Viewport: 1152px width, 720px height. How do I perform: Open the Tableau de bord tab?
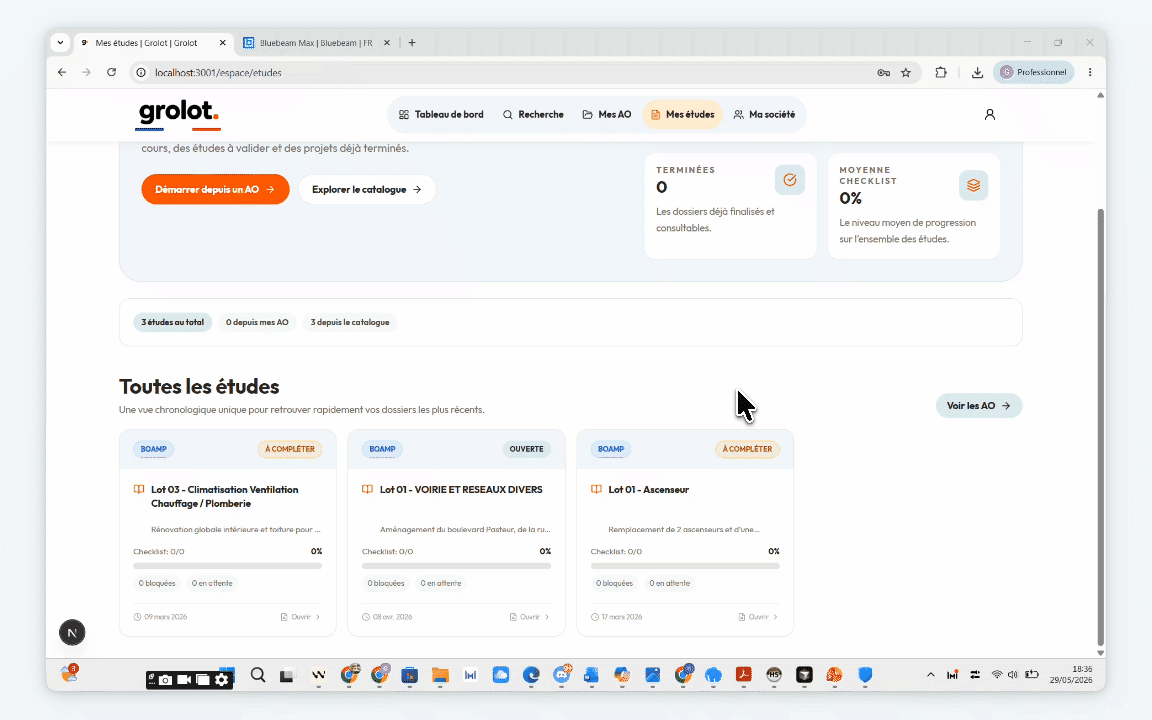(x=441, y=115)
